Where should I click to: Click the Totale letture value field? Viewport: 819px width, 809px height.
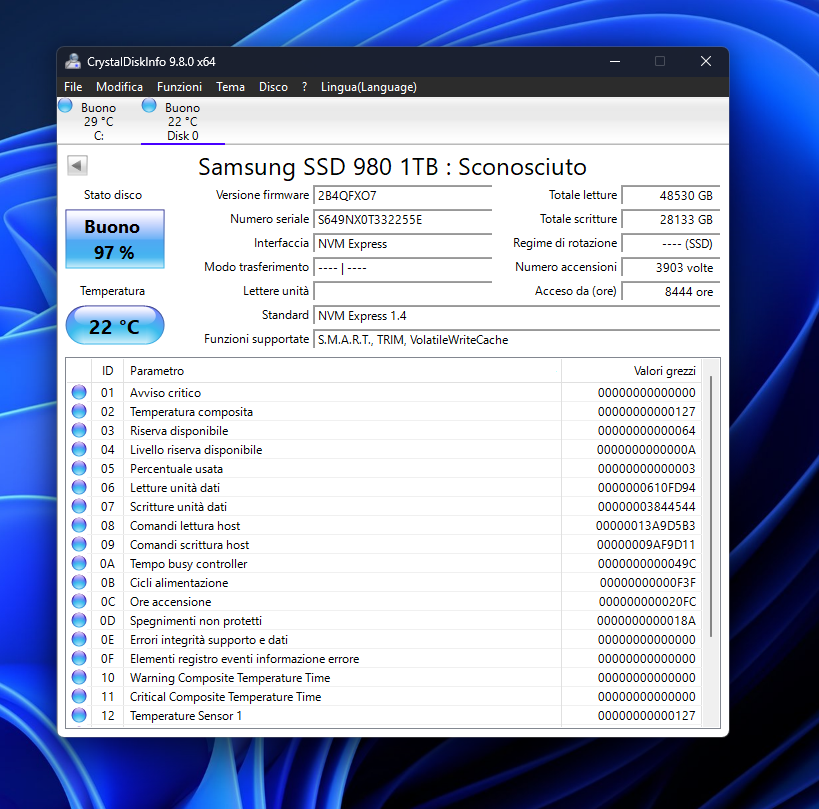point(671,195)
